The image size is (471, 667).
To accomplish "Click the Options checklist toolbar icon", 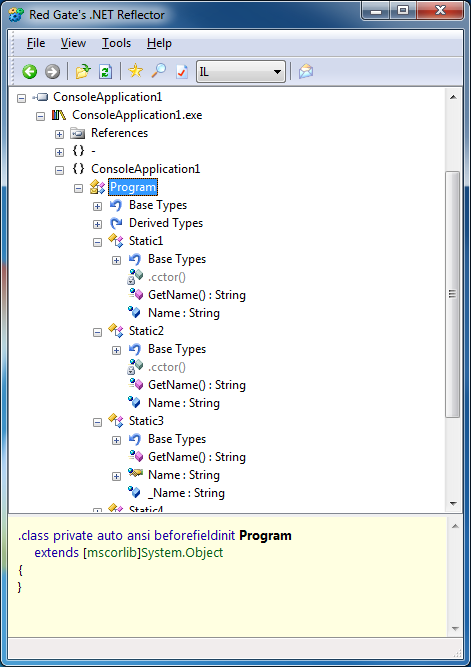I will [182, 71].
